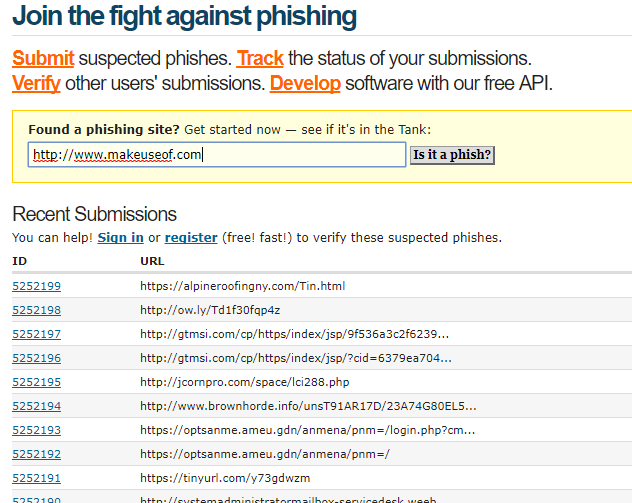Click the Sign in link

coord(120,237)
